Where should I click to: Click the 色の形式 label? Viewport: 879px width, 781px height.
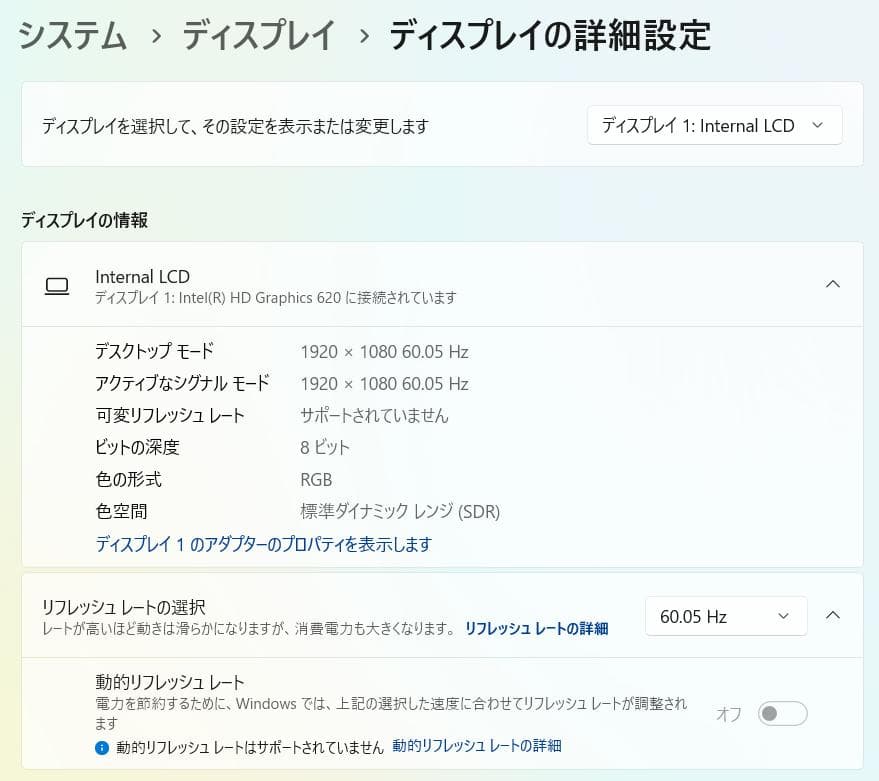tap(128, 479)
